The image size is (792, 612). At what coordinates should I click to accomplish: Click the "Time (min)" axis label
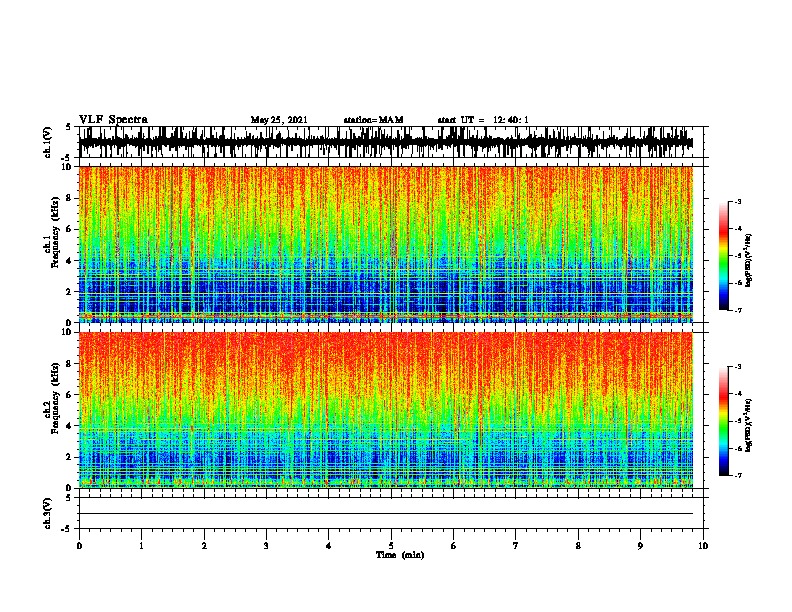tap(400, 555)
